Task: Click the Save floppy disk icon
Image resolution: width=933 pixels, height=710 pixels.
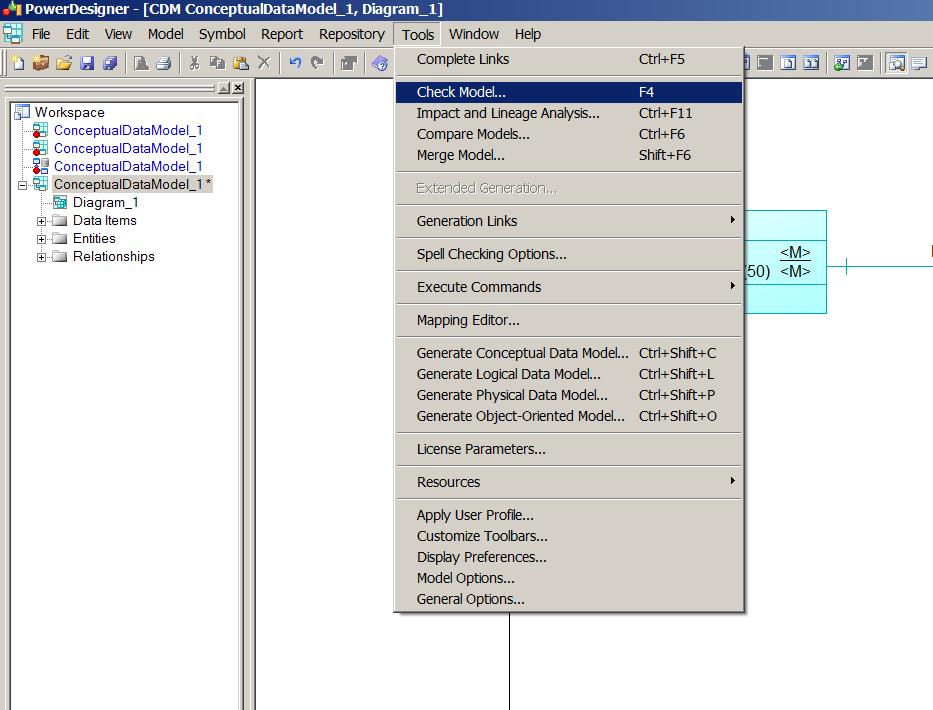Action: pyautogui.click(x=87, y=62)
